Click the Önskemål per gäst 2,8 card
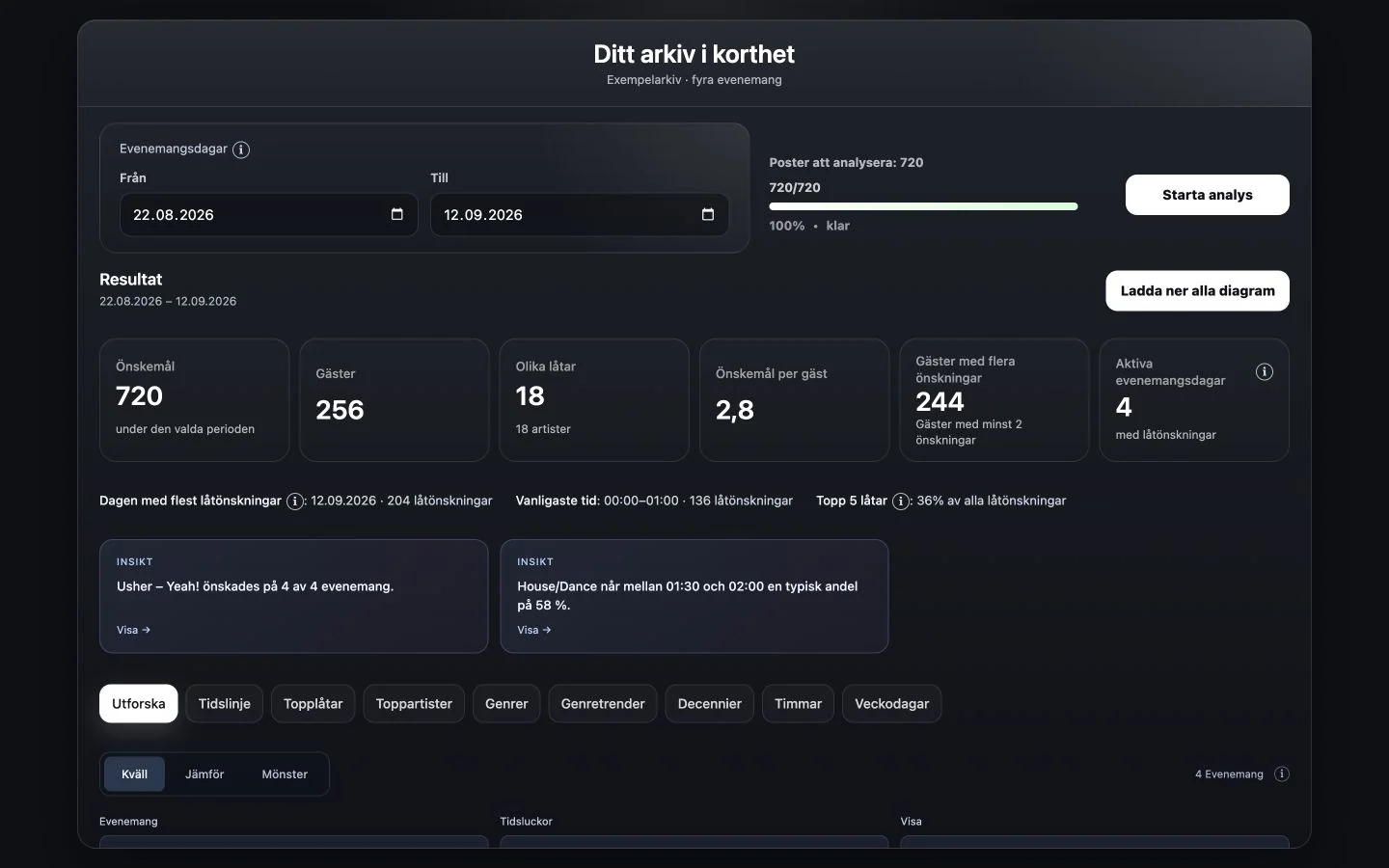This screenshot has height=868, width=1389. [794, 400]
